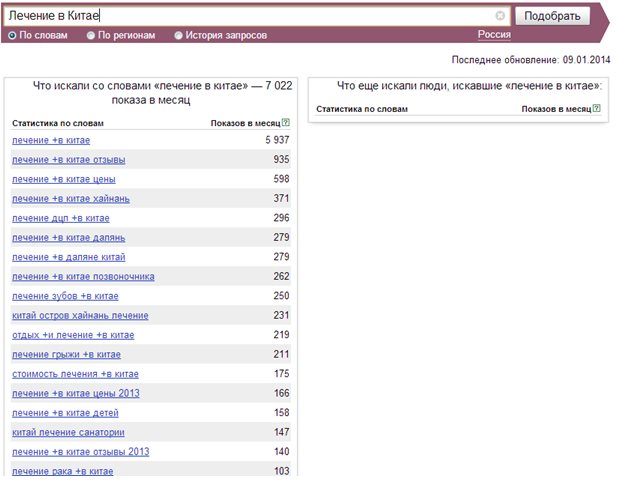
Task: Select the value '140' in the table
Action: (281, 451)
